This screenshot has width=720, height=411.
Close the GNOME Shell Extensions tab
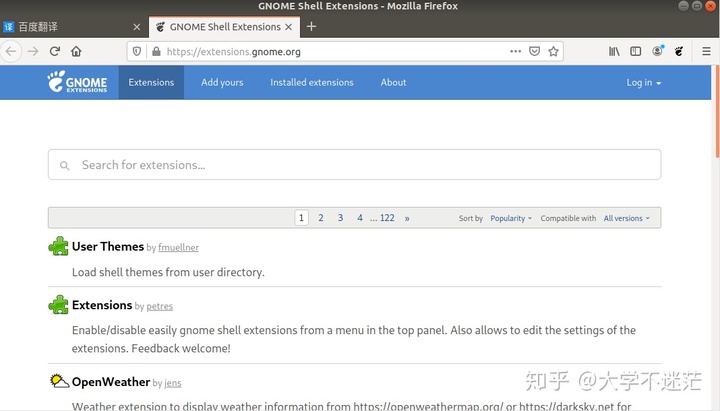coord(288,27)
